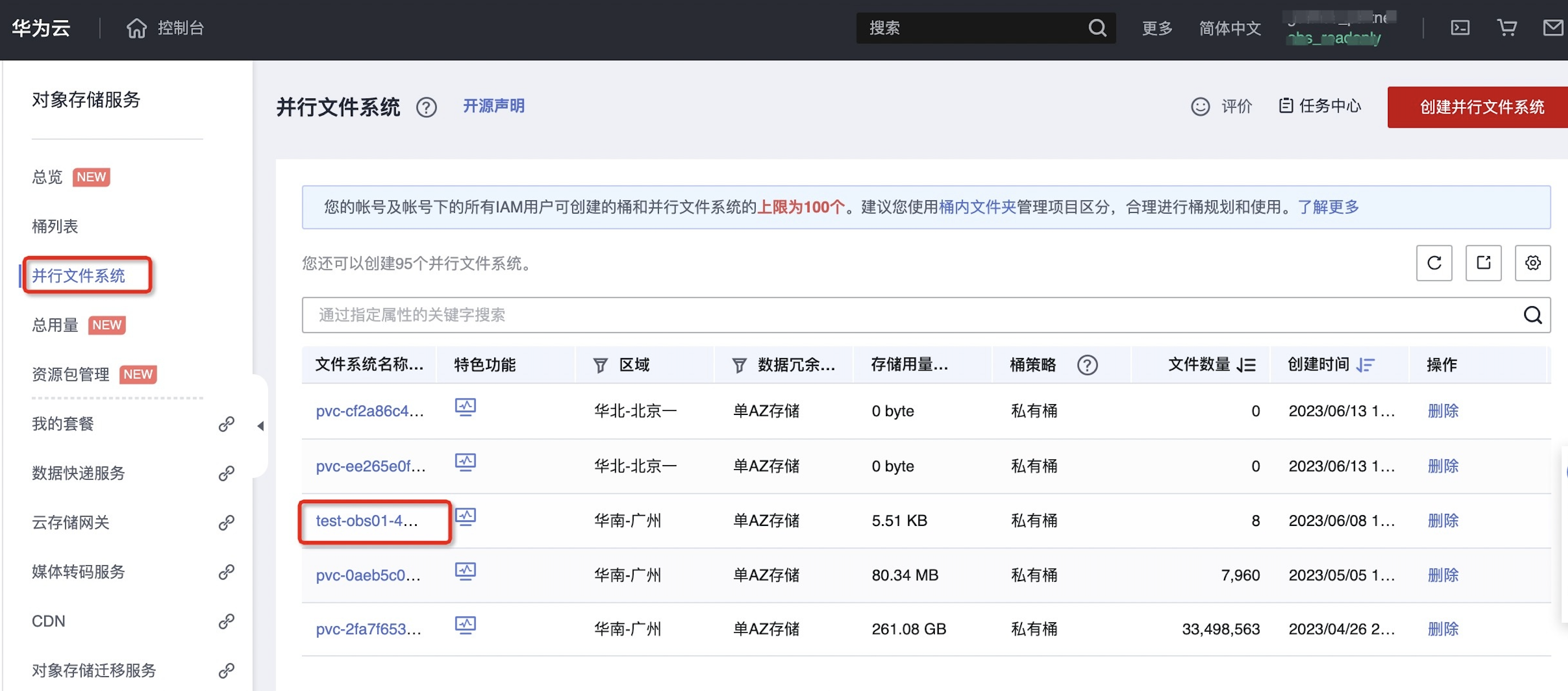Open the table column settings gear

[x=1533, y=263]
